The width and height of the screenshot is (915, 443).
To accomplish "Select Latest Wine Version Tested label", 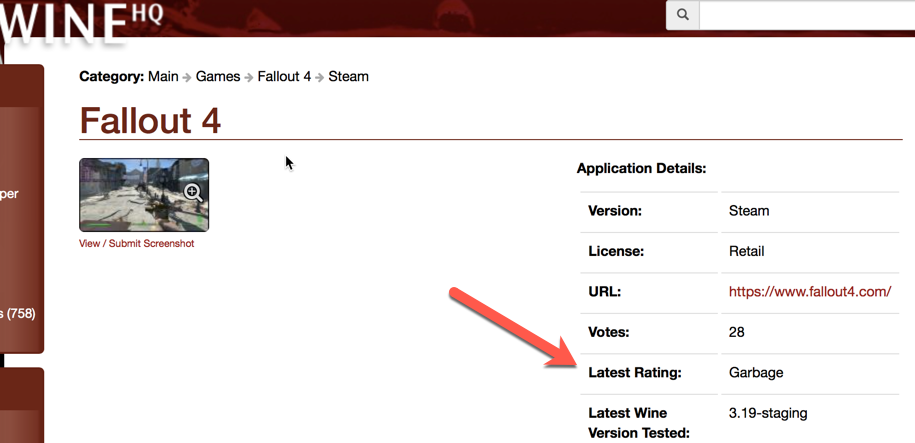I will [x=640, y=423].
